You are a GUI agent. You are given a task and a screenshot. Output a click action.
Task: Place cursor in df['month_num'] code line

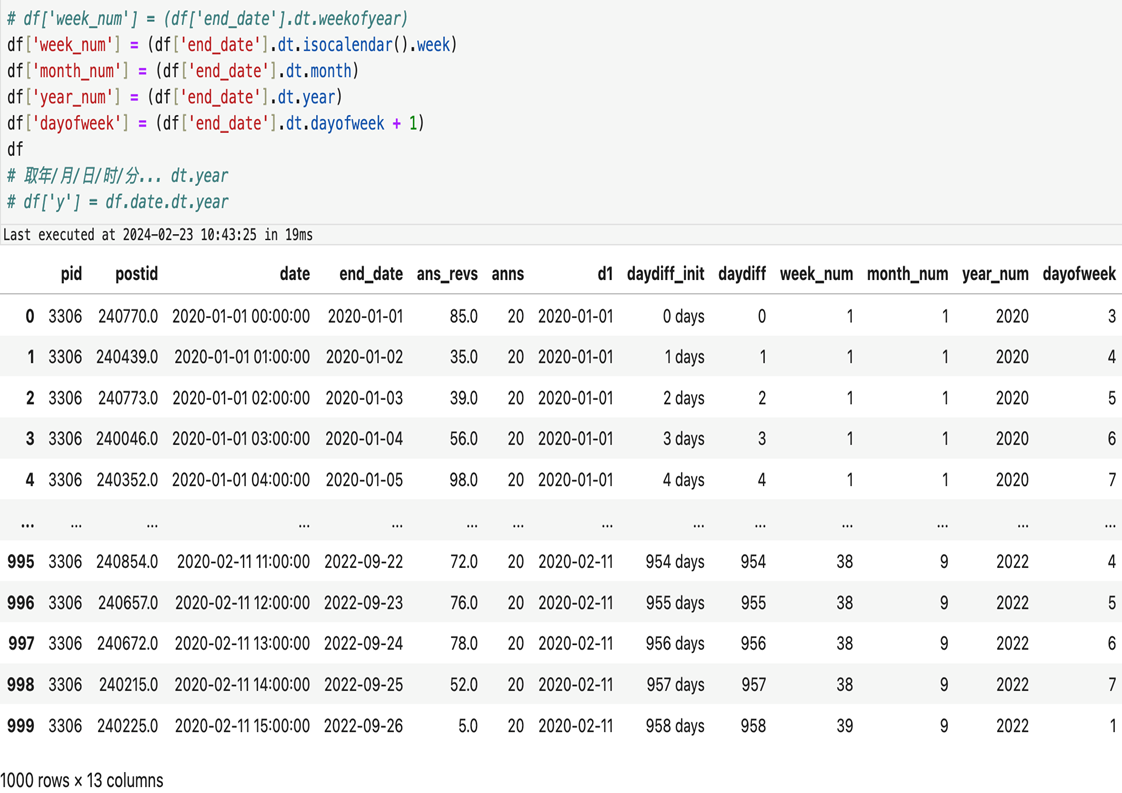[x=182, y=72]
